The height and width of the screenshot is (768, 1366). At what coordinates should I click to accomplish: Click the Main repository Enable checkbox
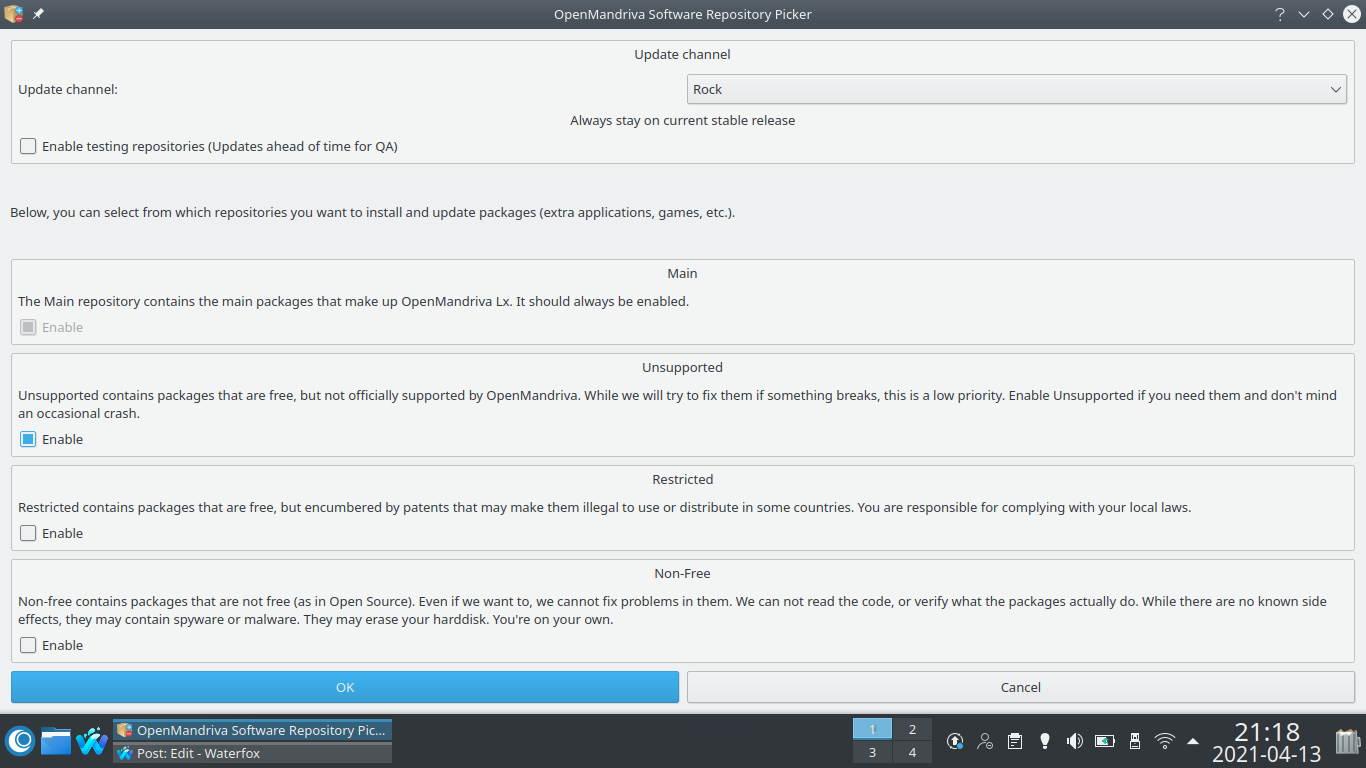[x=28, y=327]
